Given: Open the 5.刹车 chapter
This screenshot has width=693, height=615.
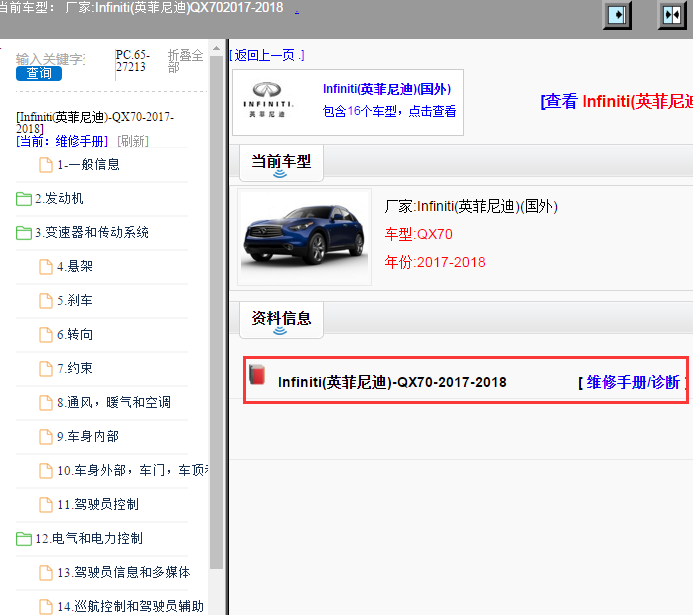Looking at the screenshot, I should (75, 300).
